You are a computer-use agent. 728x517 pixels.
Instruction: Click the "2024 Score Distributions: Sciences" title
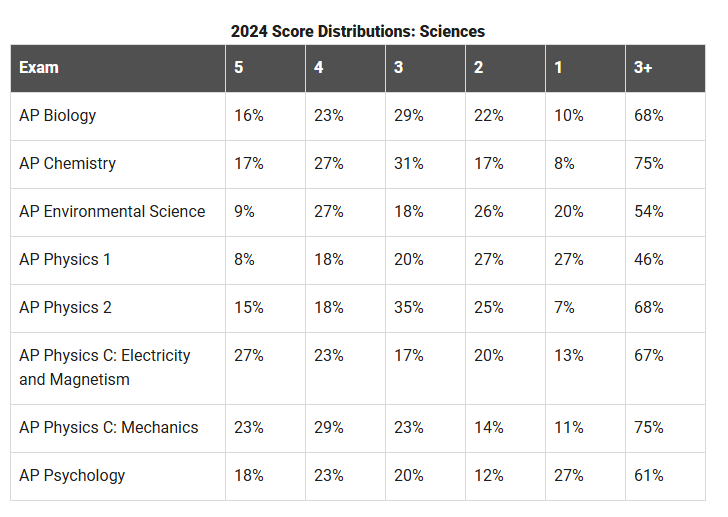(x=357, y=31)
